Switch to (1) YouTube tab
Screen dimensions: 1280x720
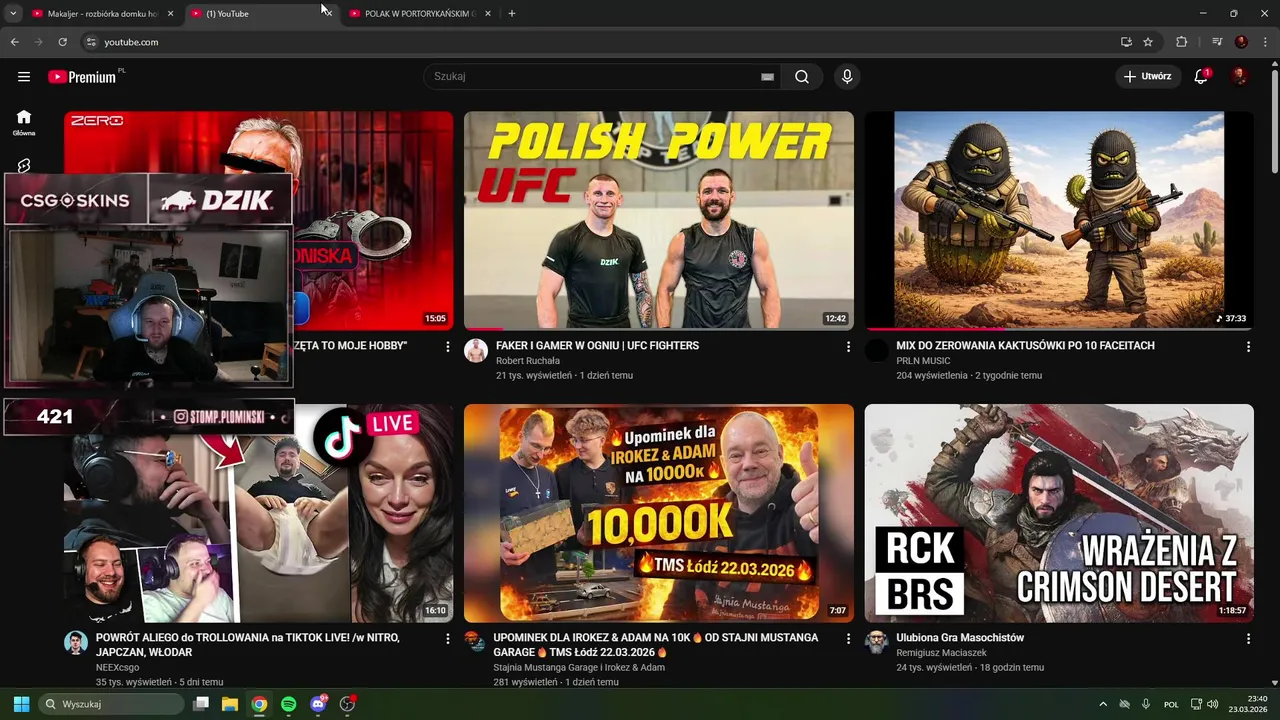[x=260, y=14]
